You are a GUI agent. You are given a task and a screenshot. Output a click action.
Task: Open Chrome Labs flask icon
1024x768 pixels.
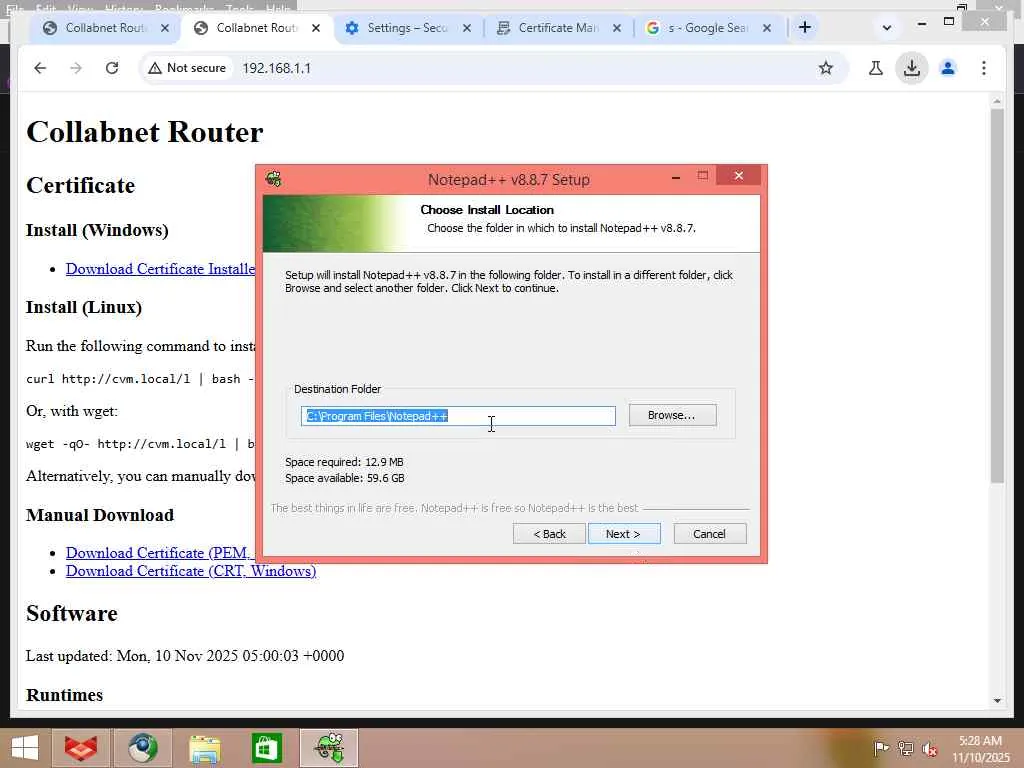[876, 68]
